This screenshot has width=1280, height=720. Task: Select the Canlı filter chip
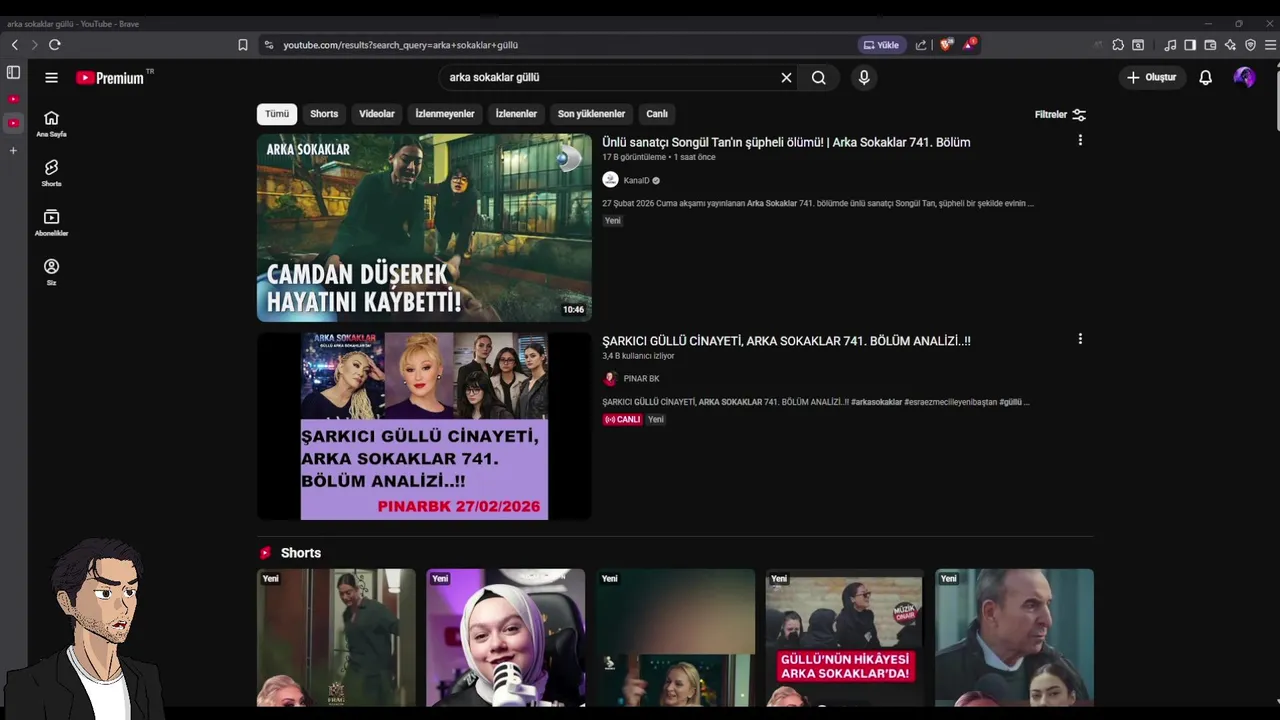point(657,114)
